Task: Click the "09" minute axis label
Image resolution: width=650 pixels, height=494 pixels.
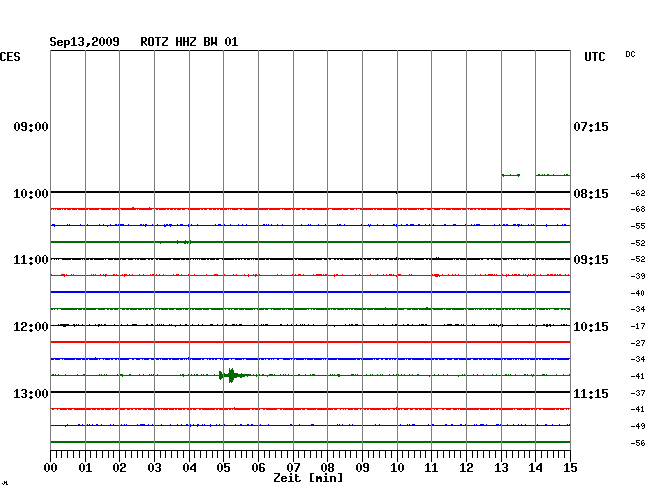Action: pos(362,468)
